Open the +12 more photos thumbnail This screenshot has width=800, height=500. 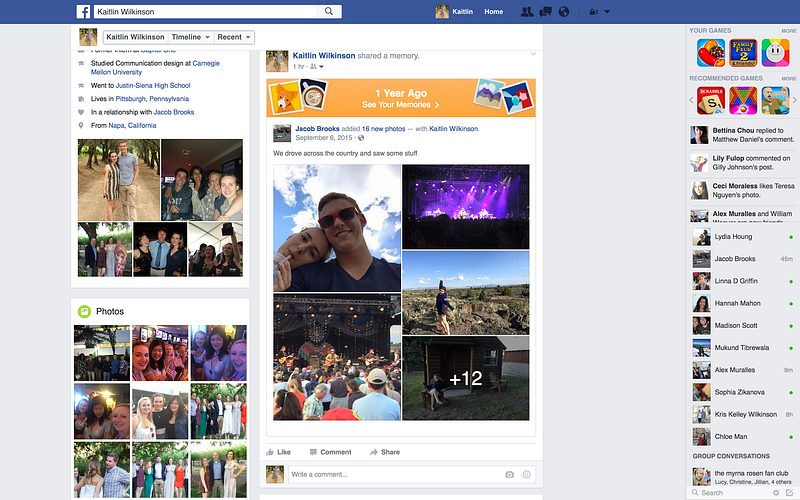point(466,378)
